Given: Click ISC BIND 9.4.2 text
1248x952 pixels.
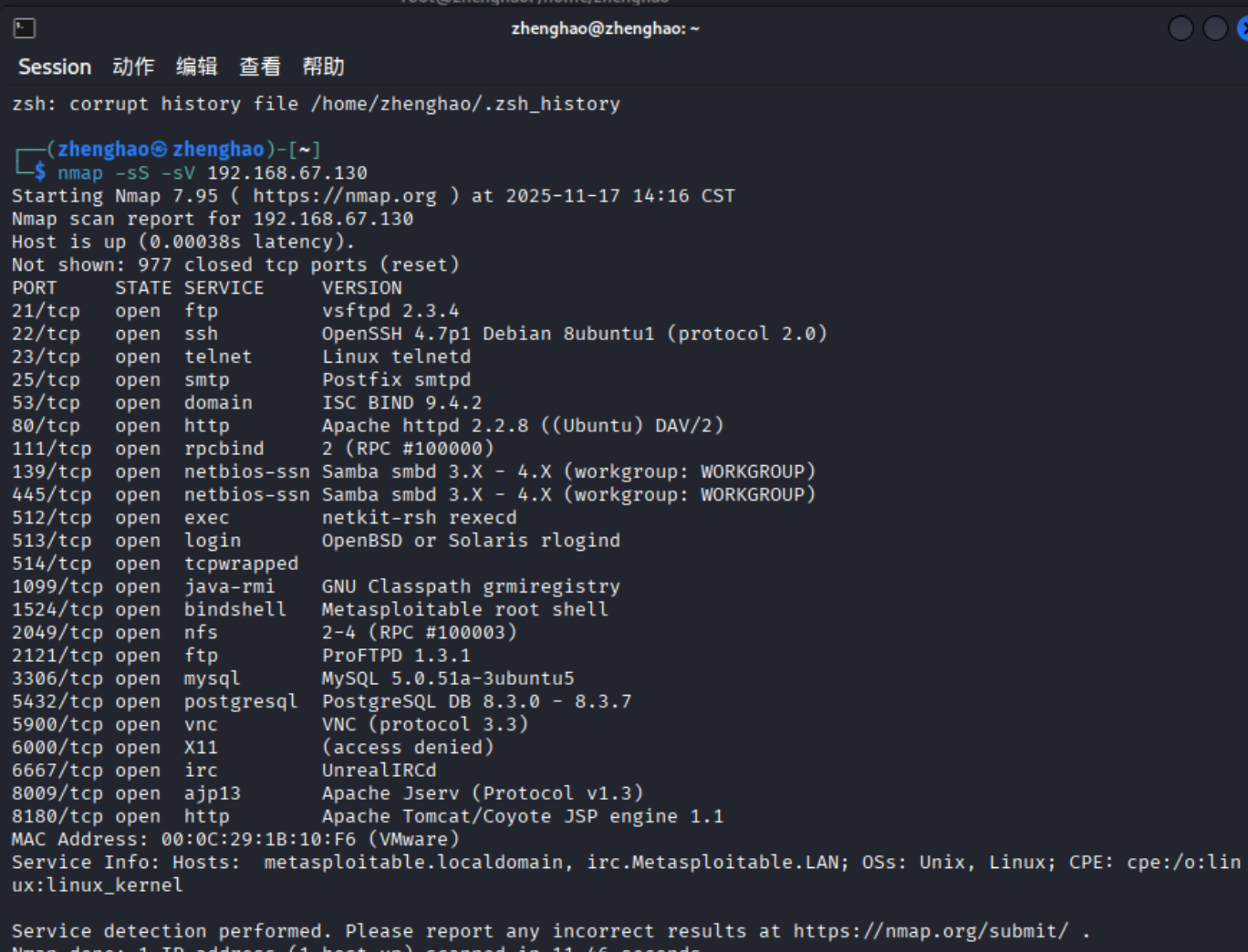Looking at the screenshot, I should (402, 403).
